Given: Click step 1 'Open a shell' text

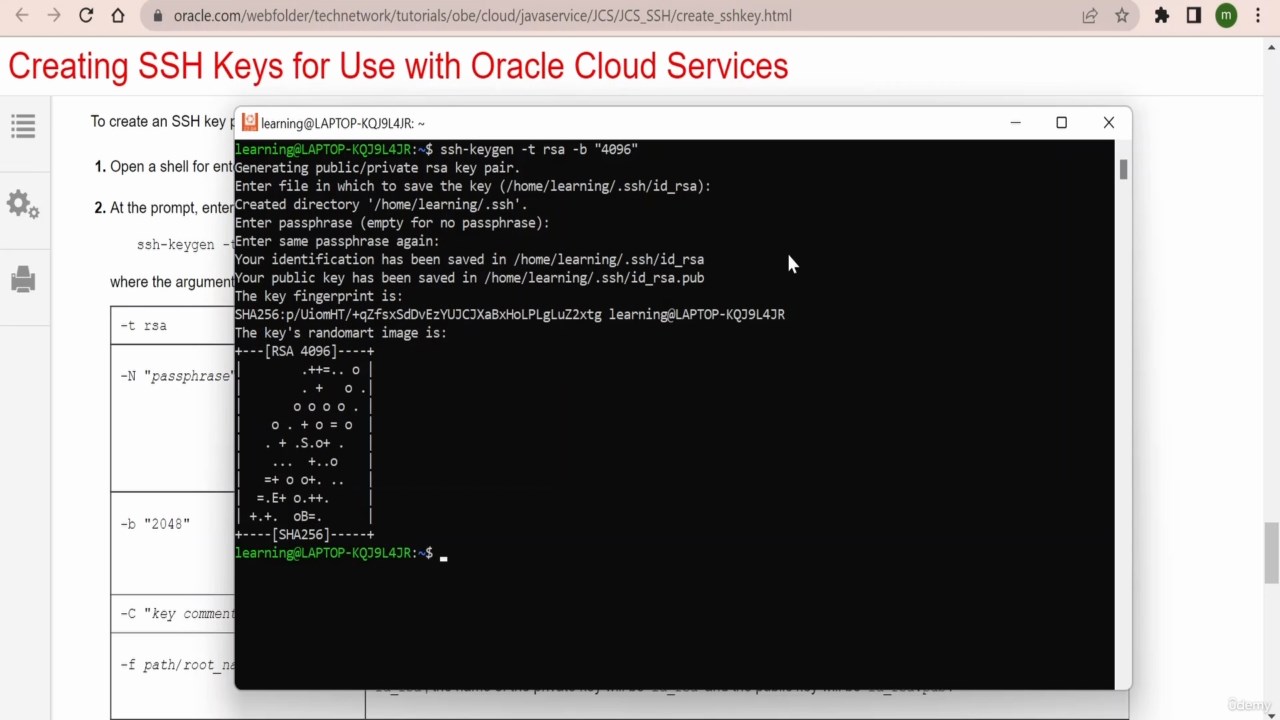Looking at the screenshot, I should click(x=171, y=167).
